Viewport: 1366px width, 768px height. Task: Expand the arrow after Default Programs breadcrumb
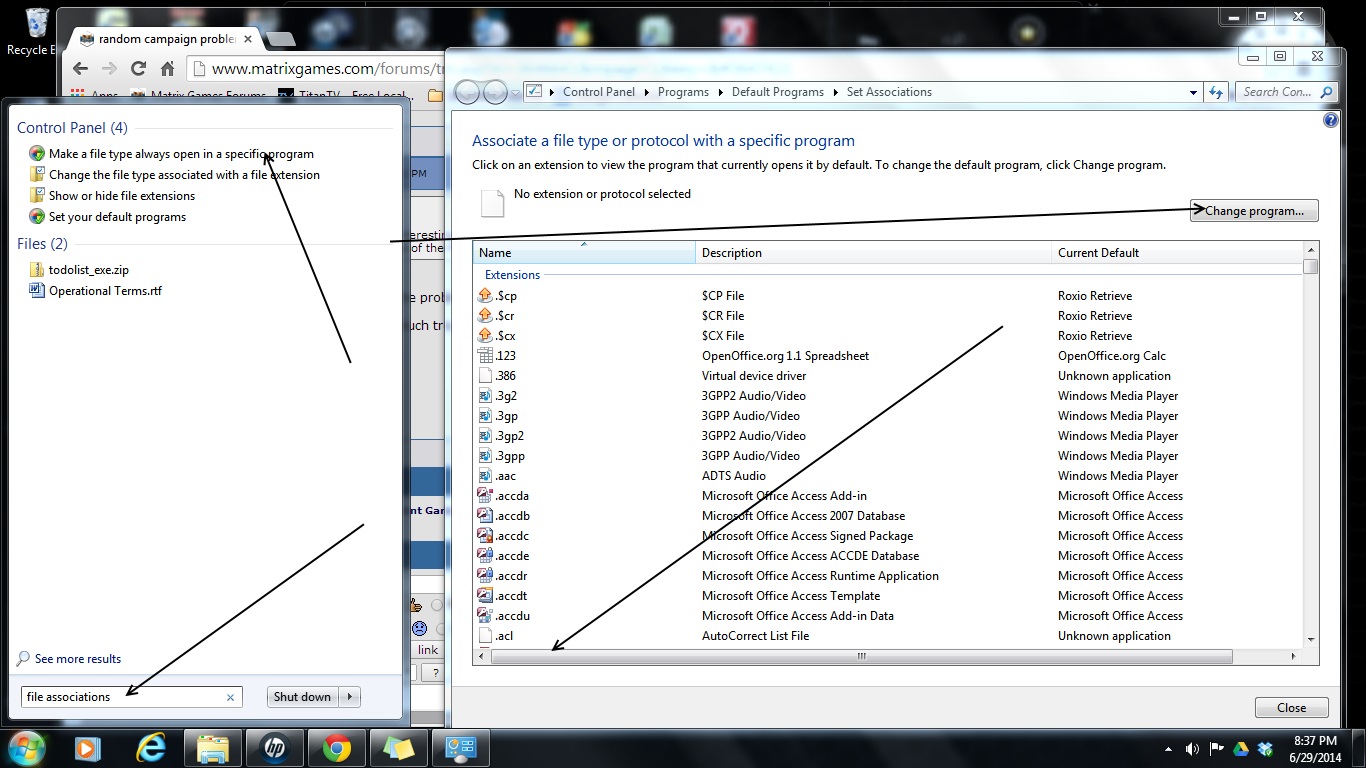[x=835, y=92]
